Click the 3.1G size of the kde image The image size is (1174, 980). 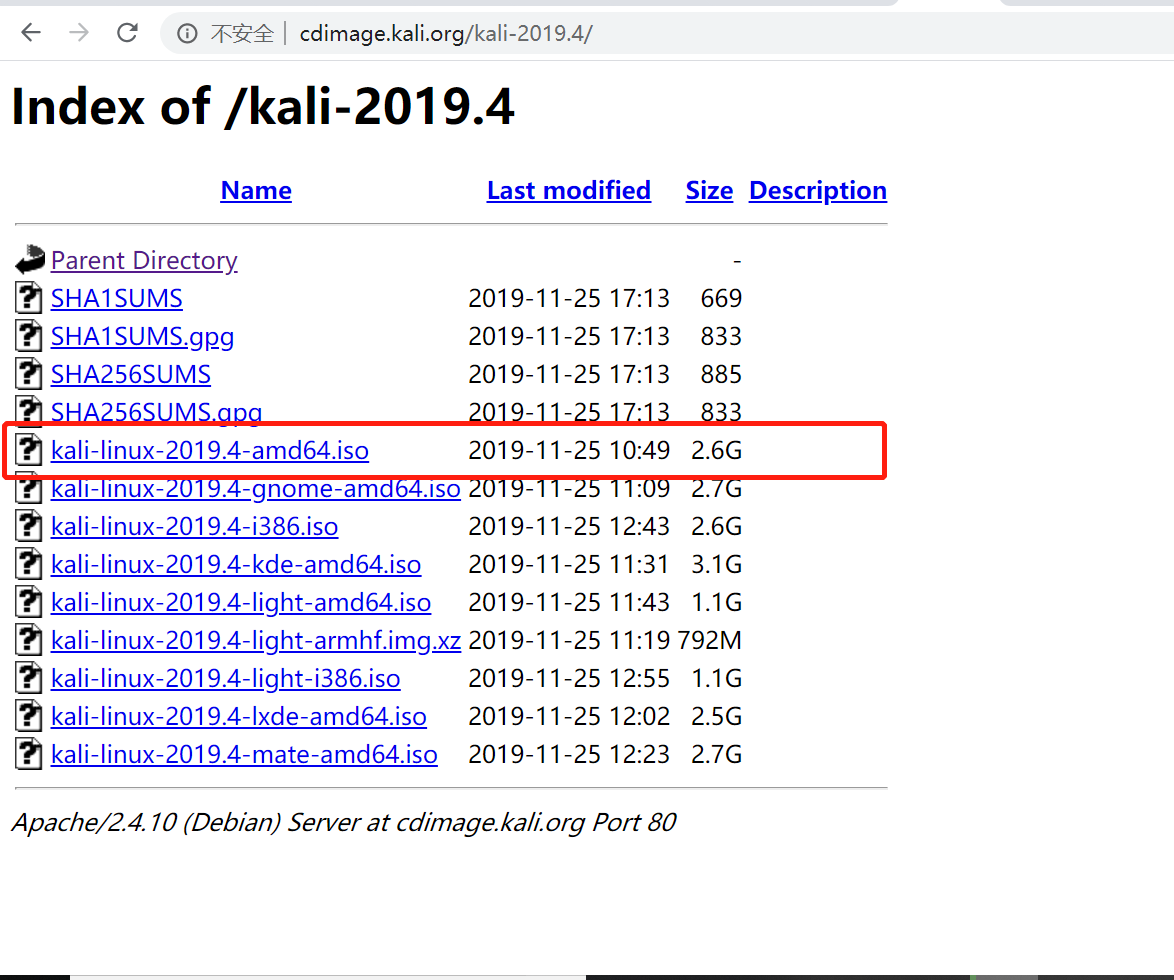coord(716,564)
